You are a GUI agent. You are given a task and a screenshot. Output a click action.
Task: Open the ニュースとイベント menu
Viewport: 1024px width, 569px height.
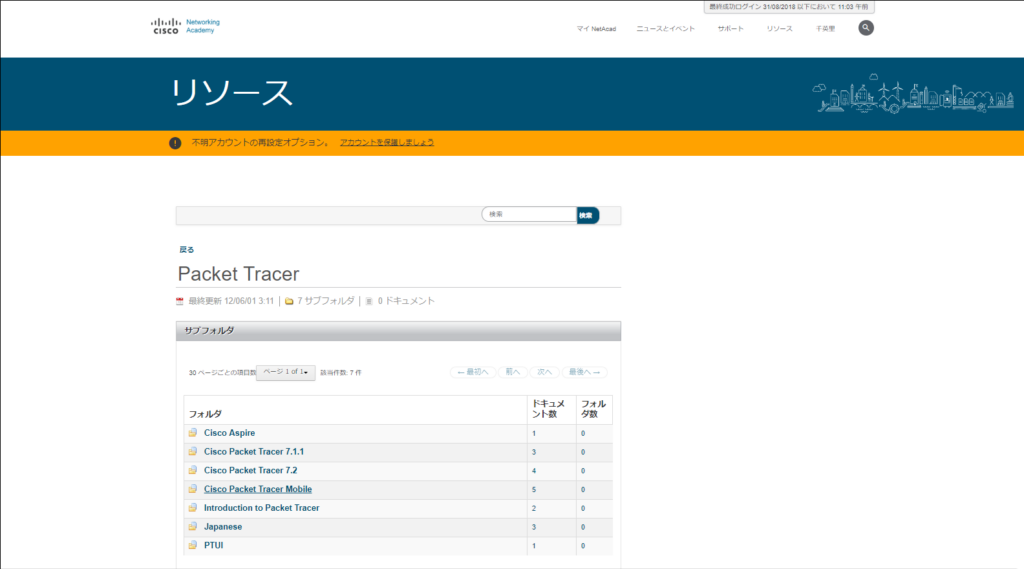click(x=665, y=29)
